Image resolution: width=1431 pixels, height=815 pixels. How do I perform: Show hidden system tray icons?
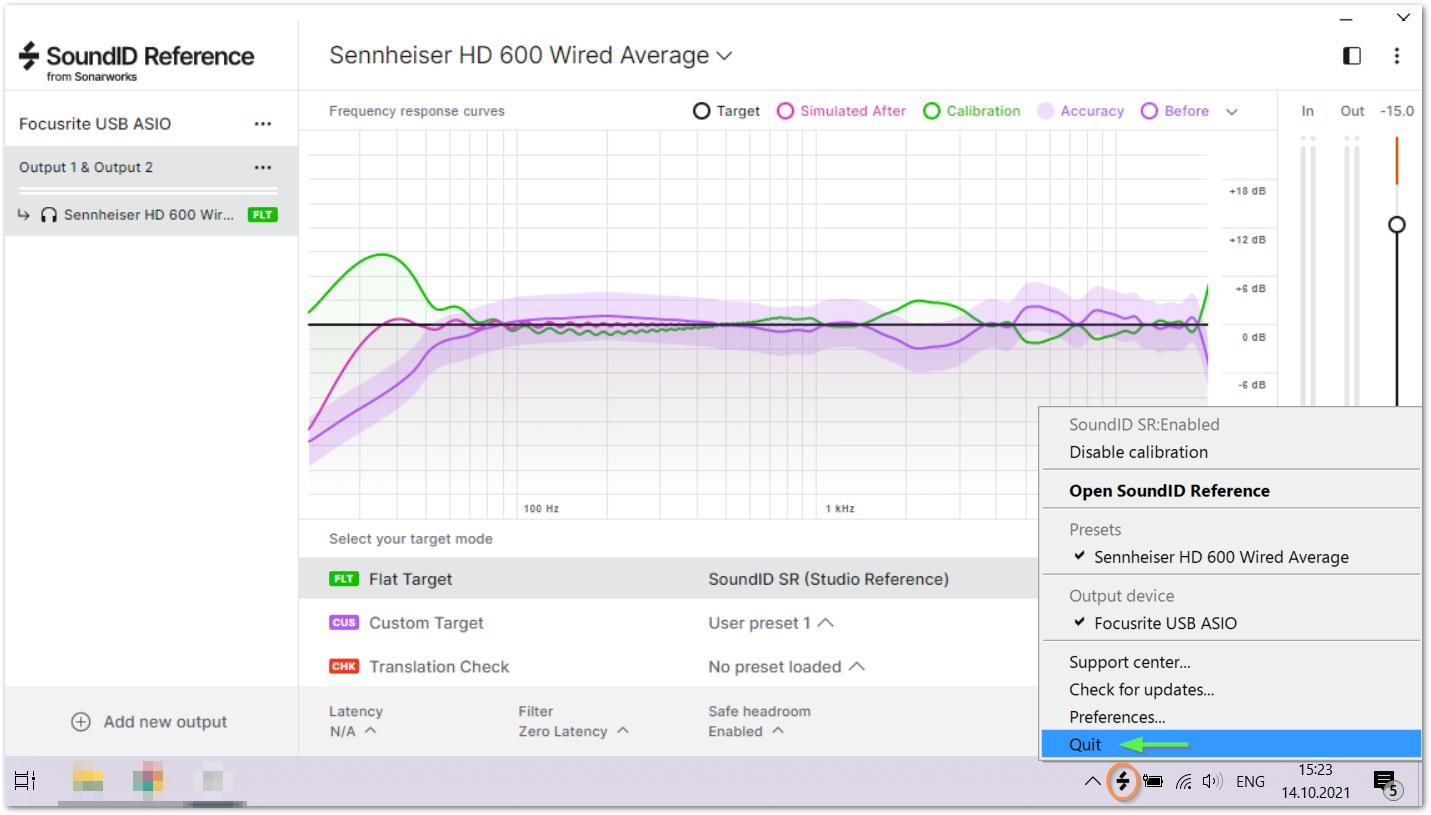(x=1092, y=782)
